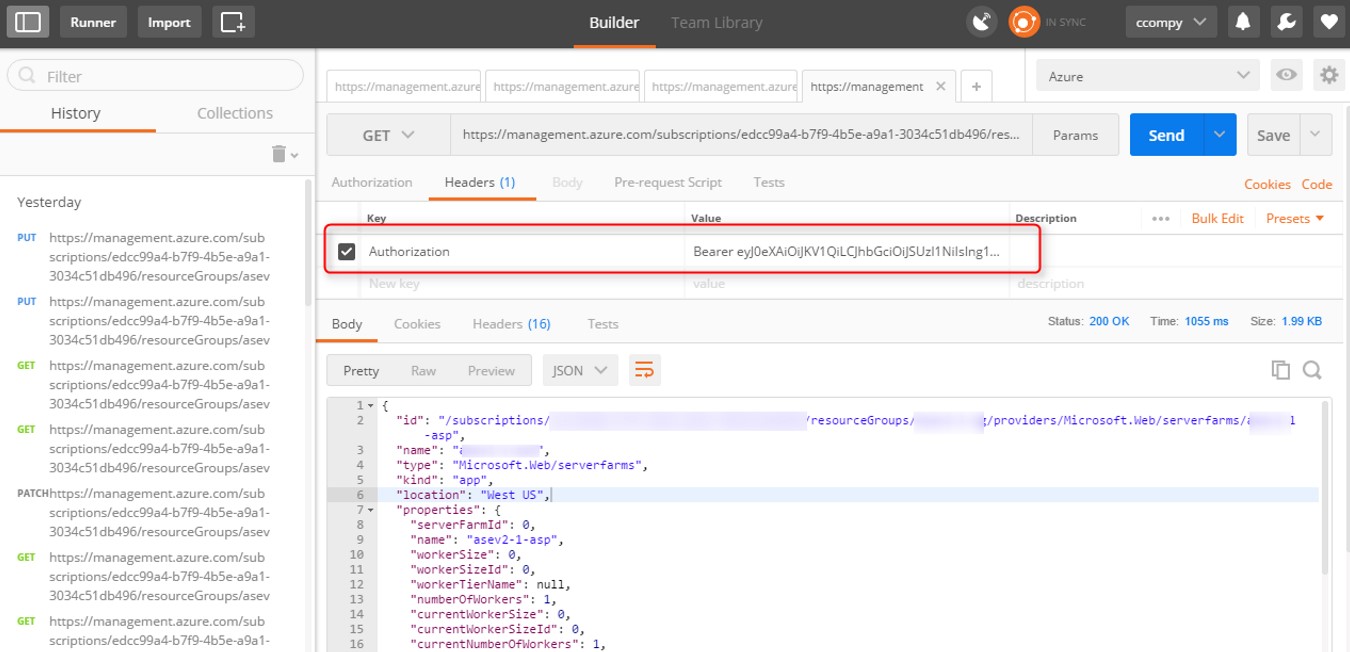
Task: Click the Status 200 OK text
Action: coord(1088,321)
